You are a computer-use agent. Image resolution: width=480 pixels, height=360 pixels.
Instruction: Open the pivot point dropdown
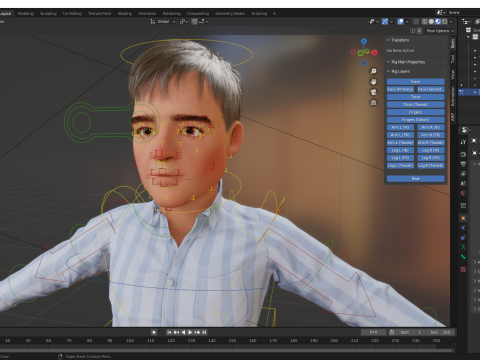(184, 22)
